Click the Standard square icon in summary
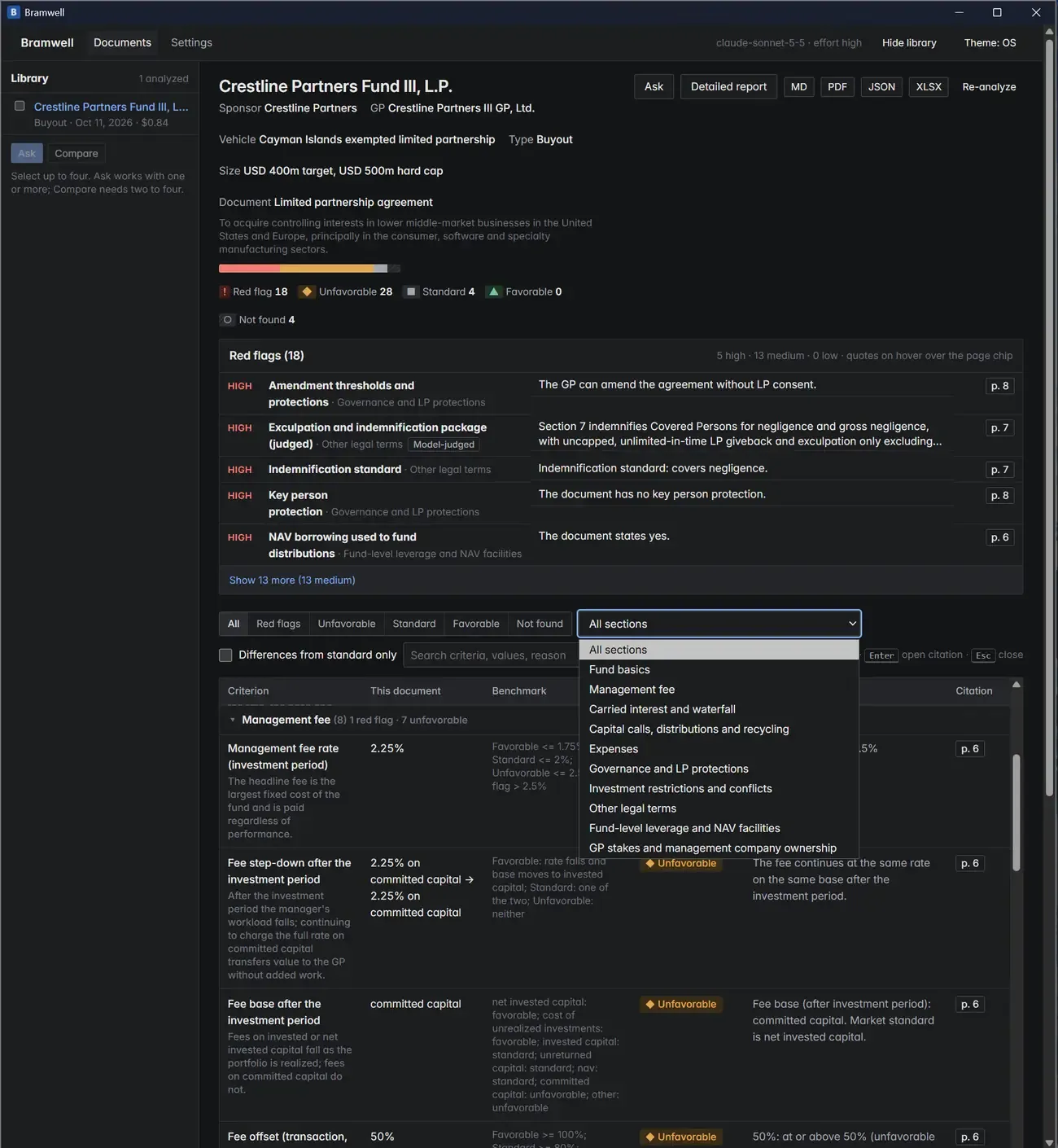 411,291
